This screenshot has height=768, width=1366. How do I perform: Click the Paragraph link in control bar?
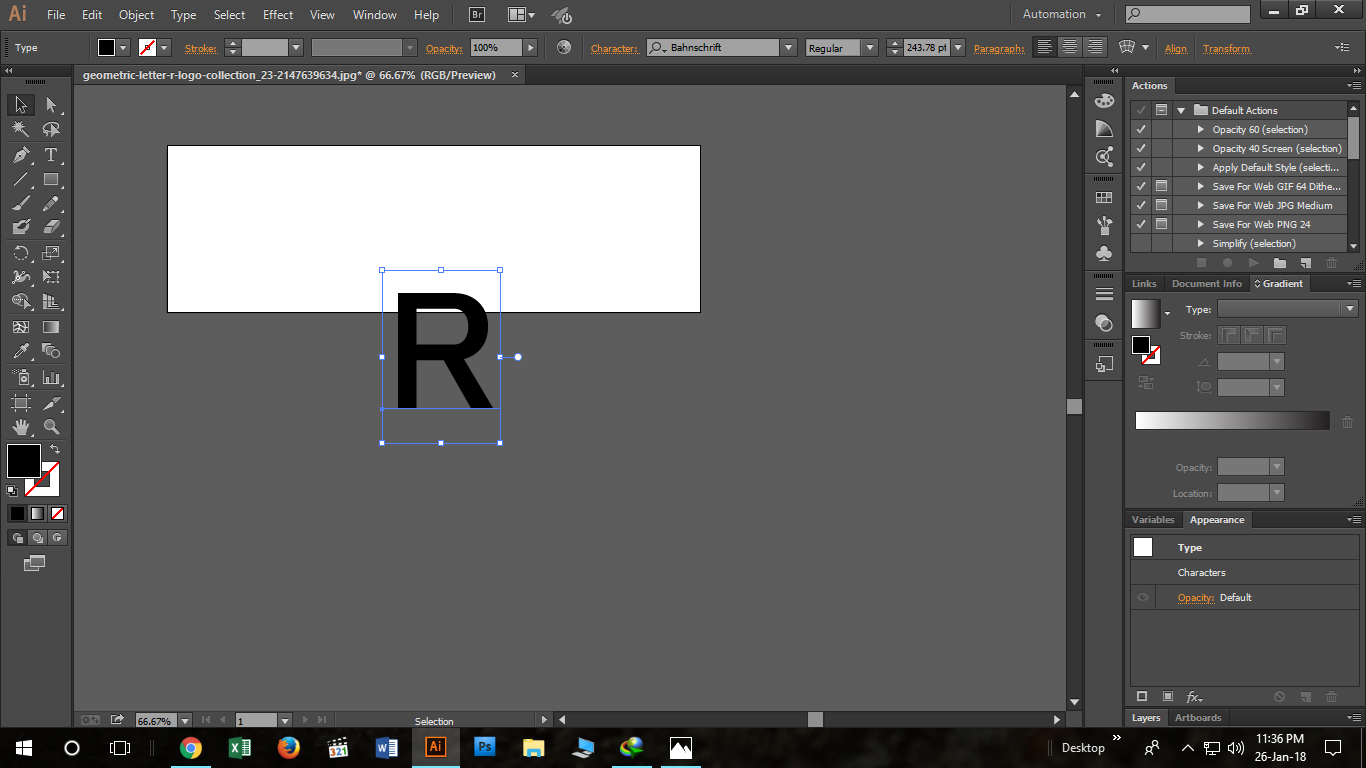click(999, 48)
